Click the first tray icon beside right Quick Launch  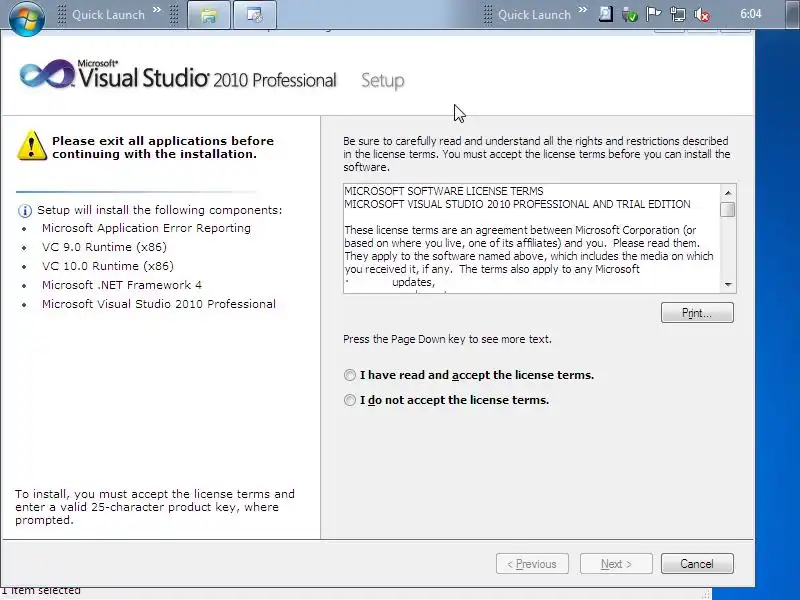point(606,14)
